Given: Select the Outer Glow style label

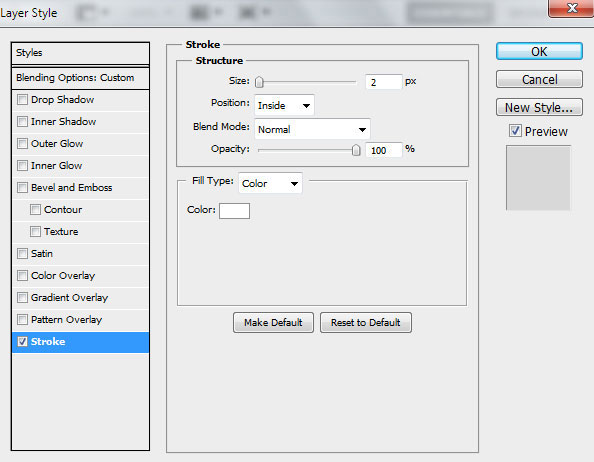Looking at the screenshot, I should 57,144.
